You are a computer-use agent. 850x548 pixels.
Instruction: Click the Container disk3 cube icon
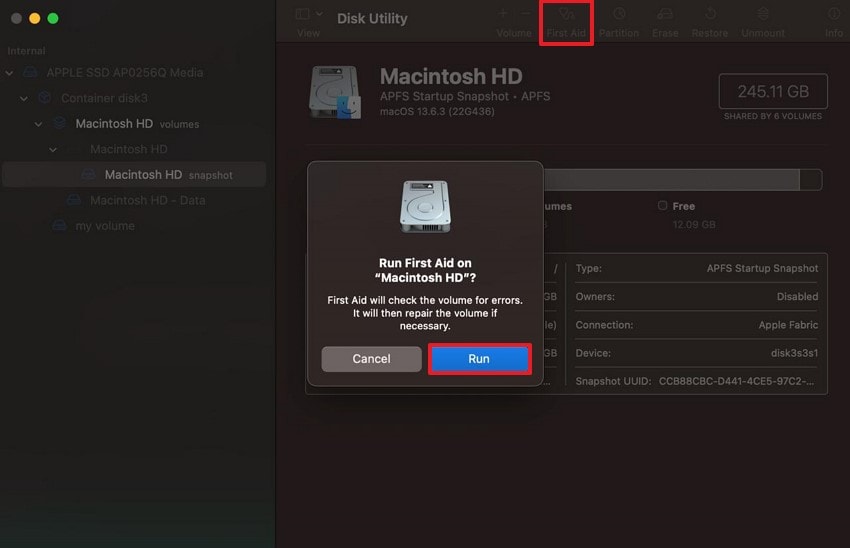click(x=44, y=98)
